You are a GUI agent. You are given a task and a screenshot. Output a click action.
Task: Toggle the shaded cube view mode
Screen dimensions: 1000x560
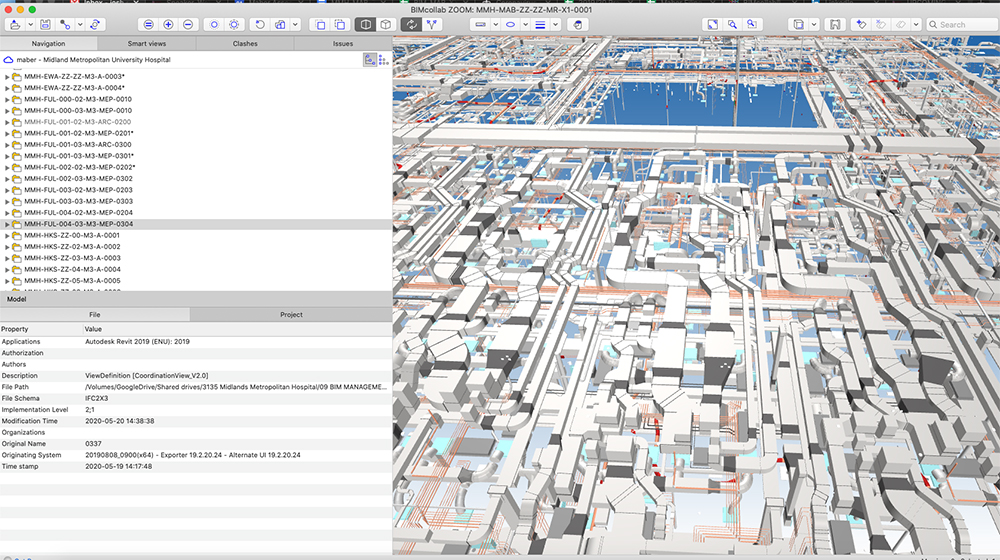click(x=366, y=24)
